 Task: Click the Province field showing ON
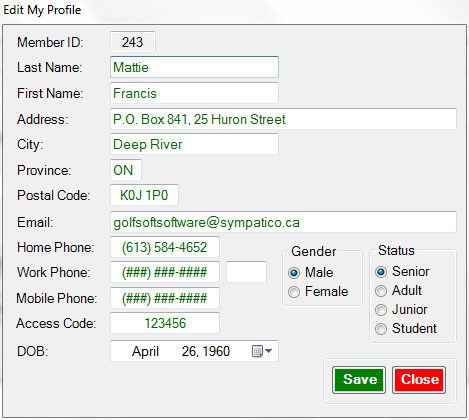[126, 170]
